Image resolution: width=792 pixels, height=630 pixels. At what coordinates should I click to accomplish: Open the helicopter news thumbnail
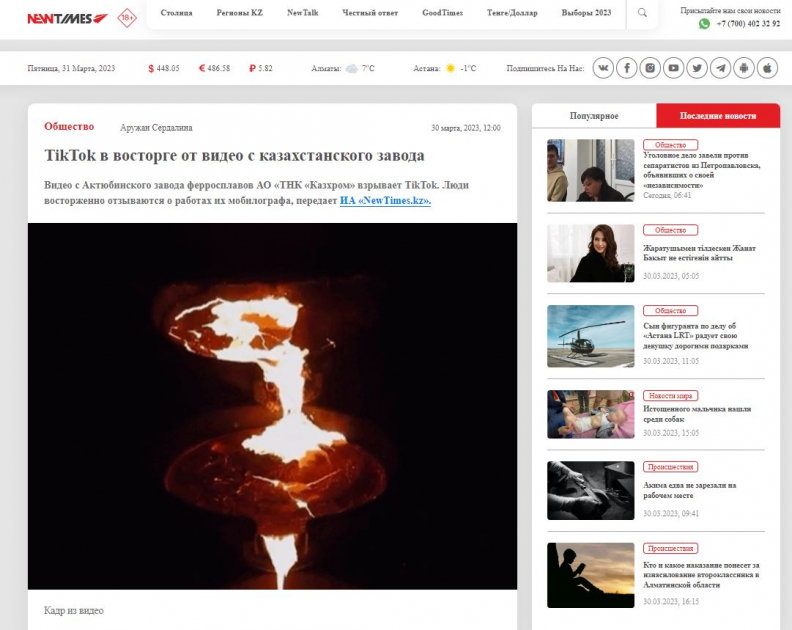pos(590,336)
